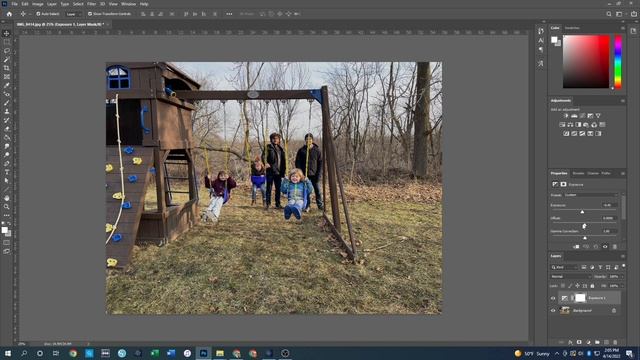Click the Exposure slider handle

point(582,212)
